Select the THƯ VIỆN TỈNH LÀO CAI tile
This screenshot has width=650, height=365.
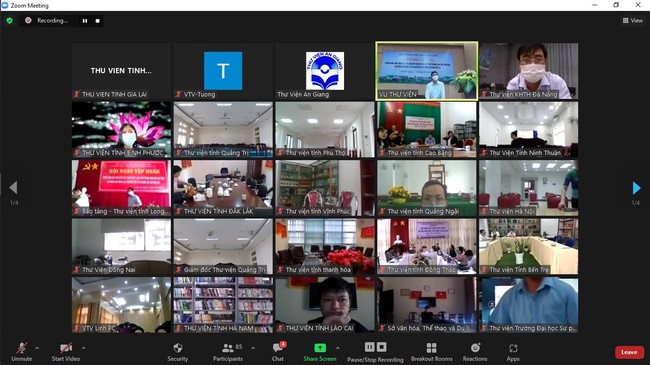(x=325, y=305)
